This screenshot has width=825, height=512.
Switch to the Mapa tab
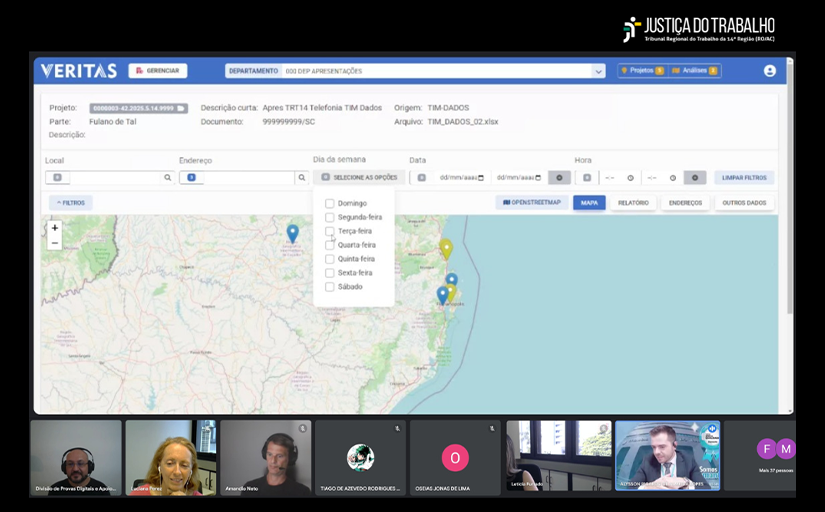click(x=589, y=203)
